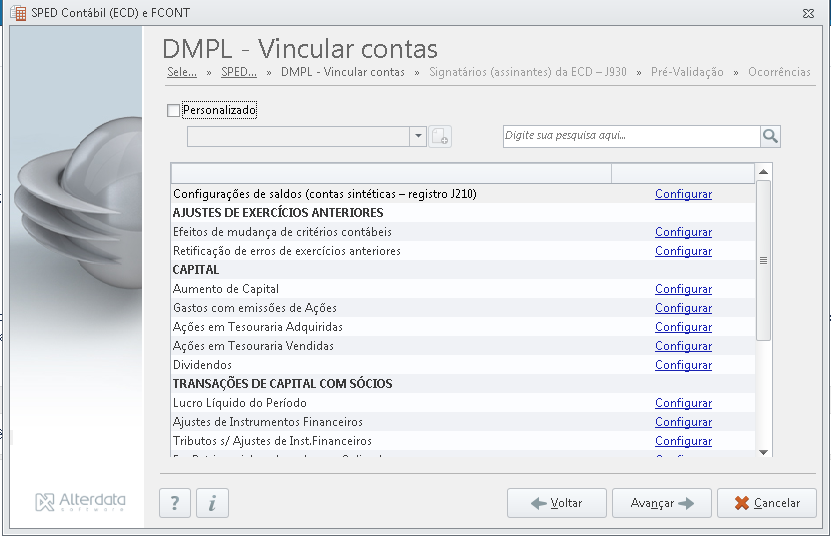The height and width of the screenshot is (536, 831).
Task: Click the list scrollbar down arrow
Action: point(763,452)
